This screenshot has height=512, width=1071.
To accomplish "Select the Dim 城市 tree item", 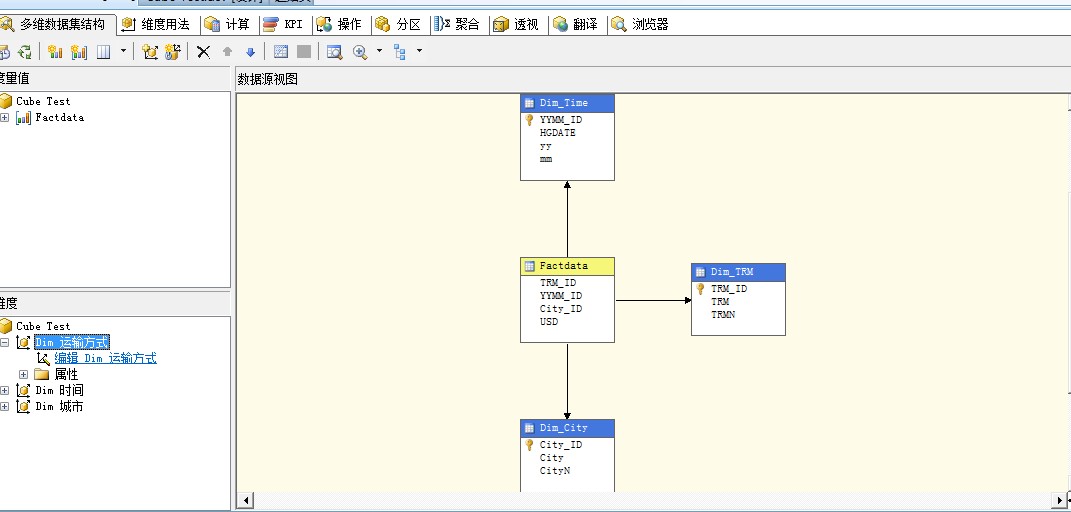I will (59, 407).
